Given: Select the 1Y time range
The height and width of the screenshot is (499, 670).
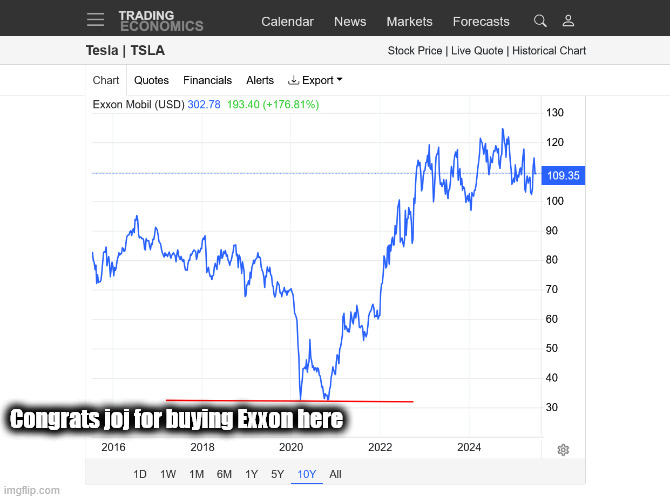Looking at the screenshot, I should 251,474.
